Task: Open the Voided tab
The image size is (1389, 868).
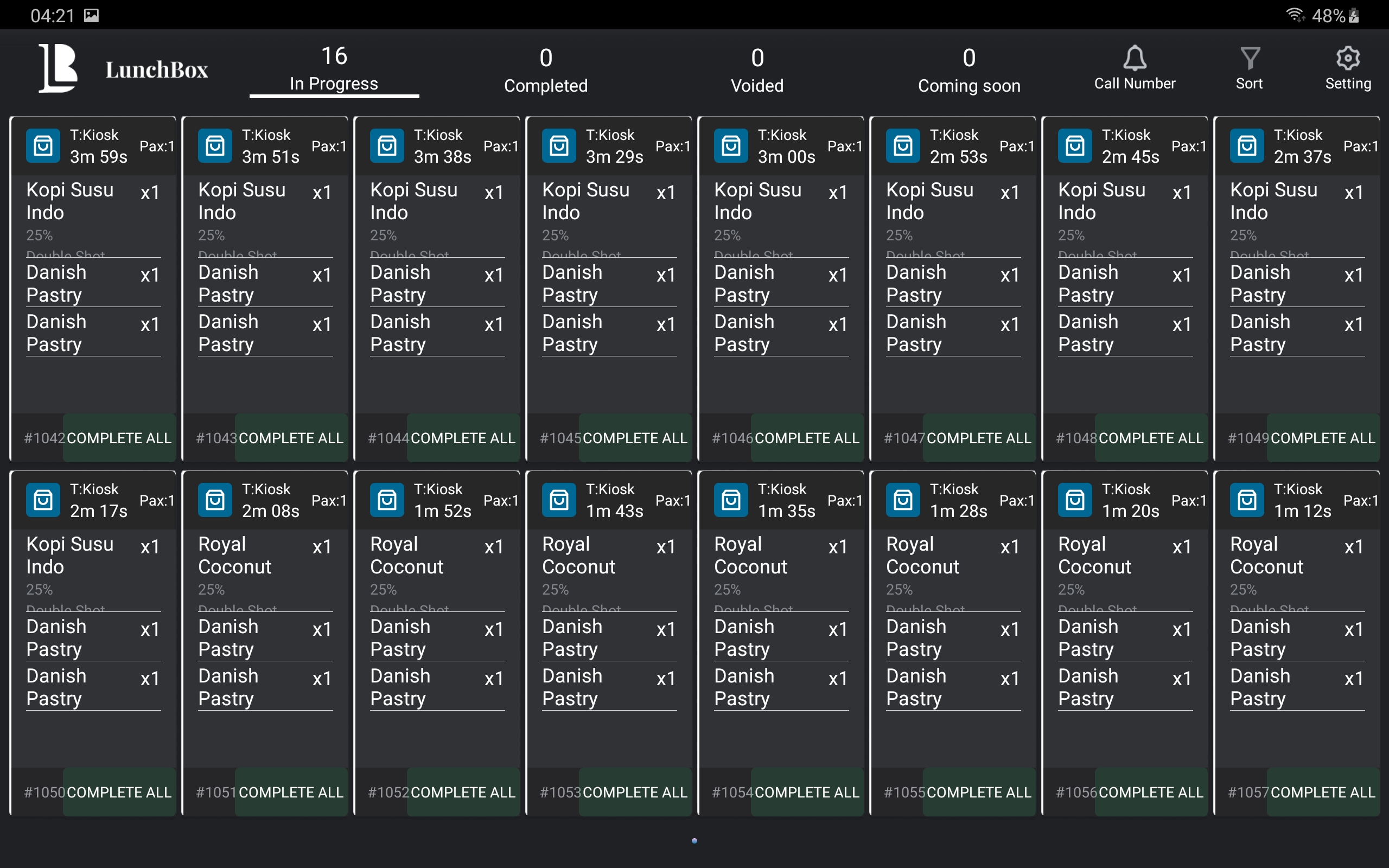Action: [757, 70]
